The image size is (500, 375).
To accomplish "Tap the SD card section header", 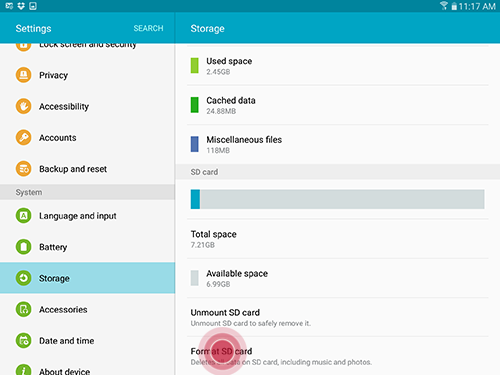I will tap(338, 172).
